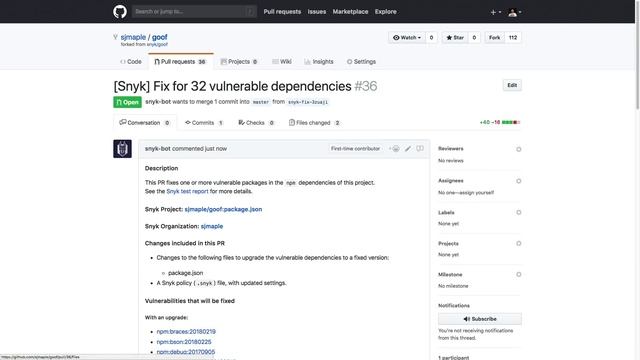Open Issues in top navigation
Image resolution: width=640 pixels, height=360 pixels.
tap(317, 11)
